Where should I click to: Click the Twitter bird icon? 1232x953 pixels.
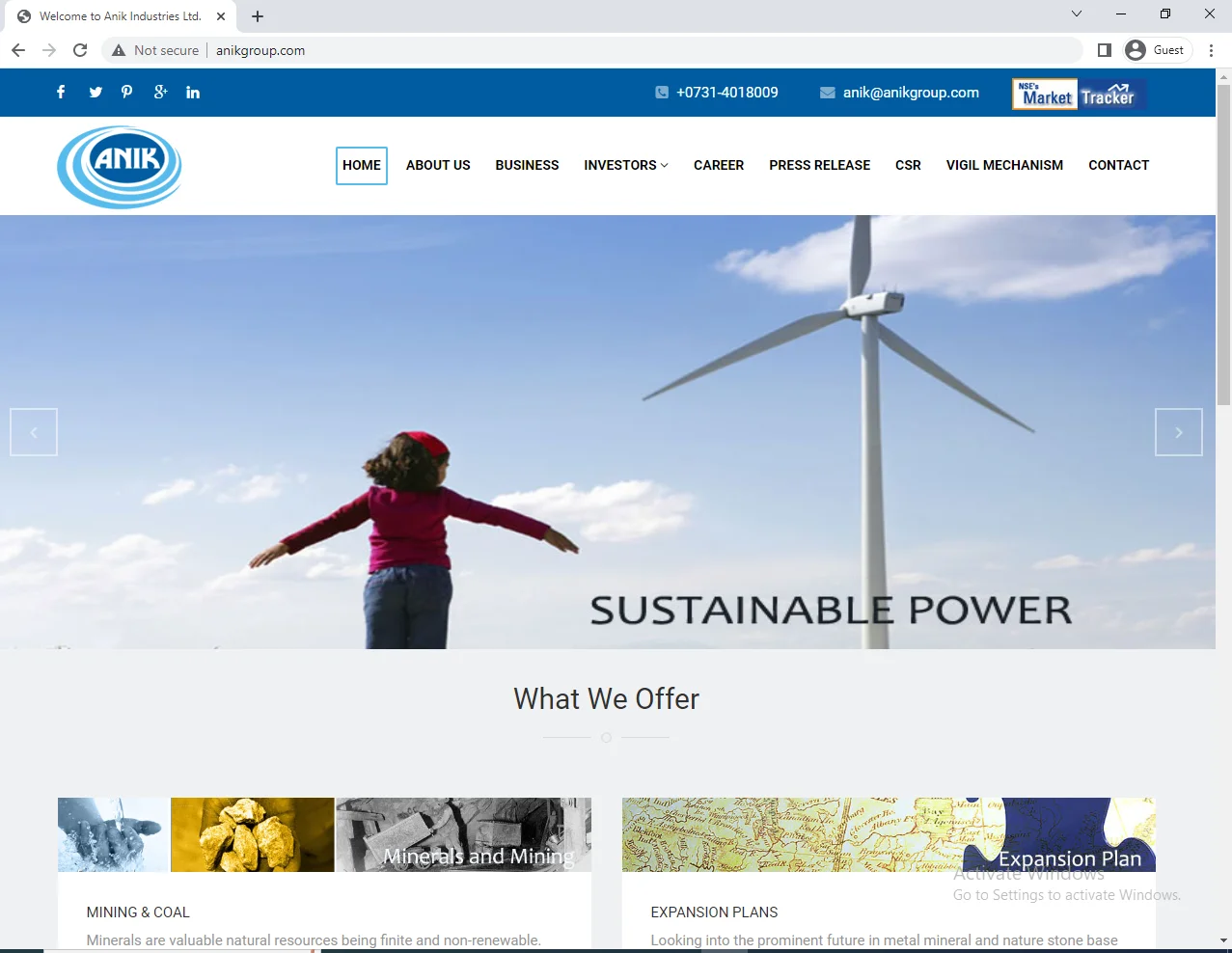pyautogui.click(x=96, y=92)
